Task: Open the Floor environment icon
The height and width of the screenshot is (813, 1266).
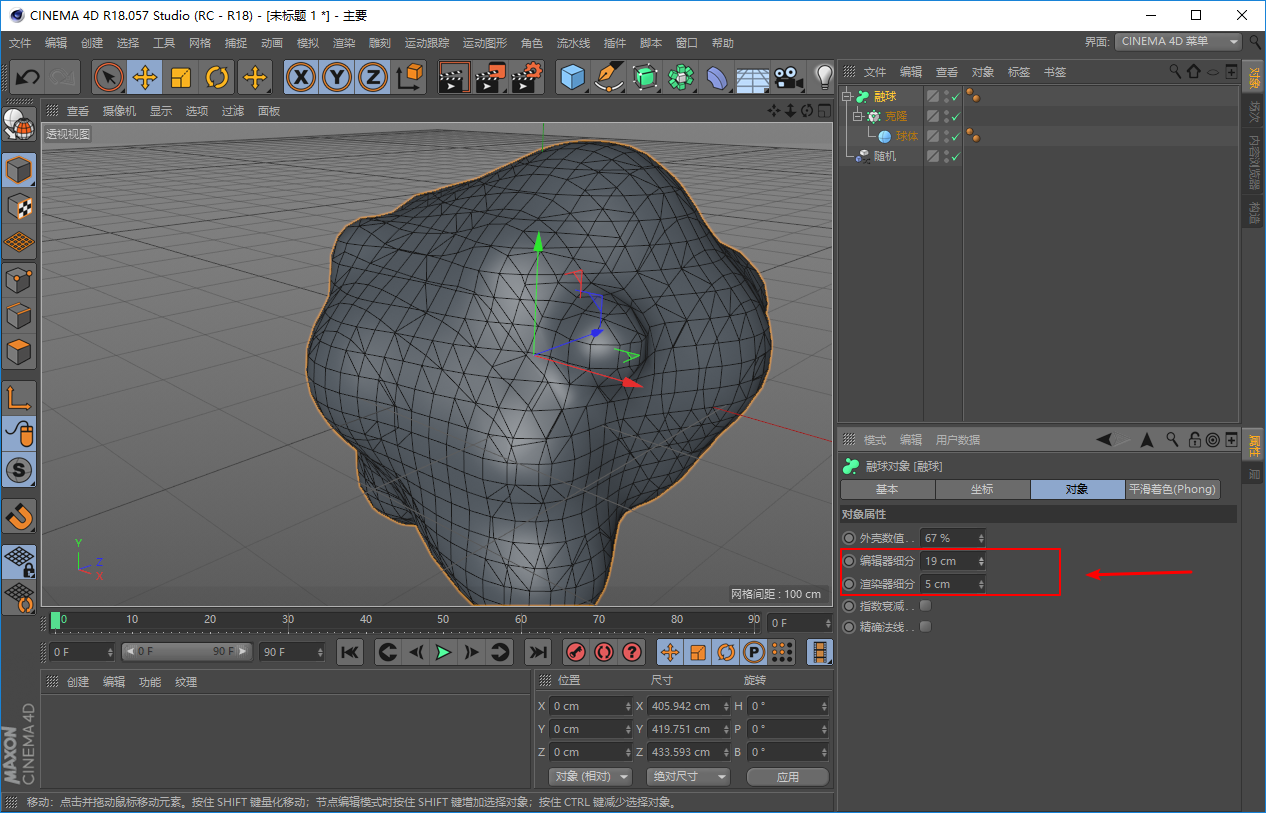Action: 753,77
